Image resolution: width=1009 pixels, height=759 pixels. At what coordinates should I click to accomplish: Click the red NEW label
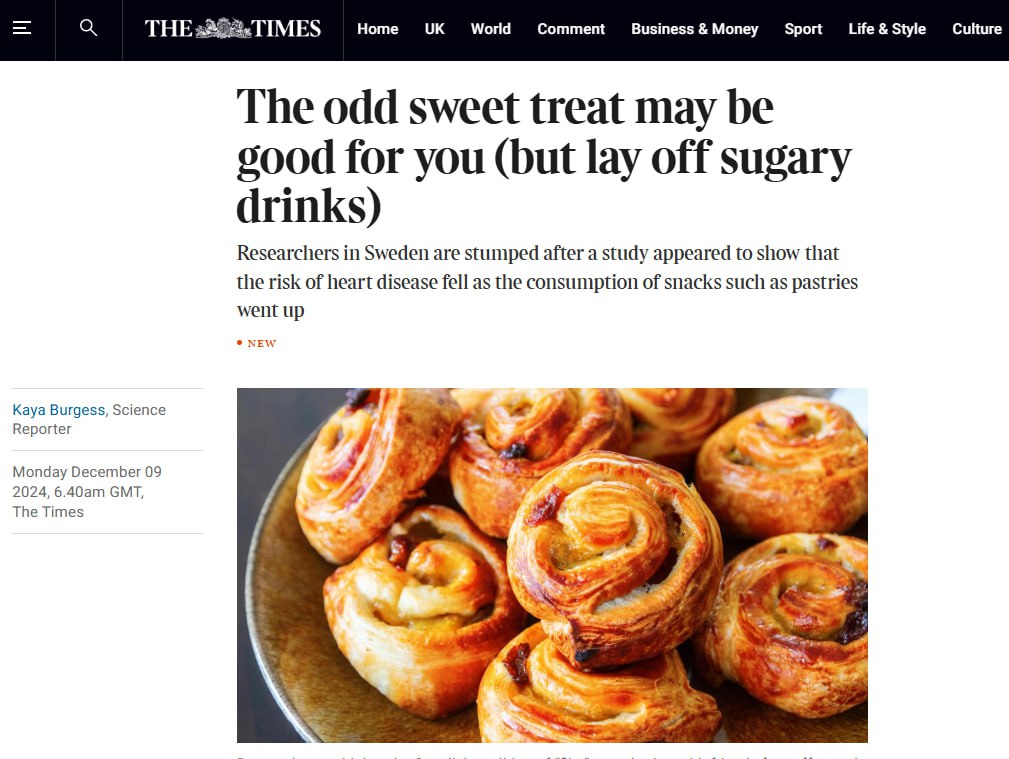tap(257, 343)
